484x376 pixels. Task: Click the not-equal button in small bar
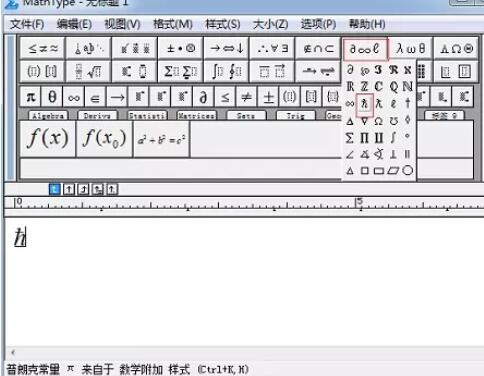[x=246, y=97]
